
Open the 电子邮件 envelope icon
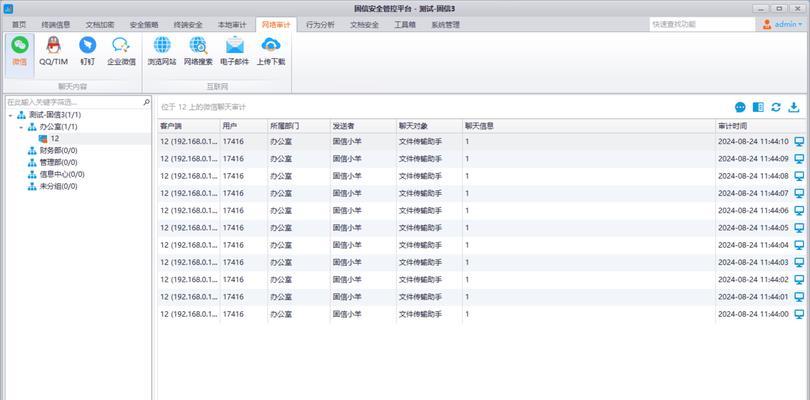tap(235, 45)
